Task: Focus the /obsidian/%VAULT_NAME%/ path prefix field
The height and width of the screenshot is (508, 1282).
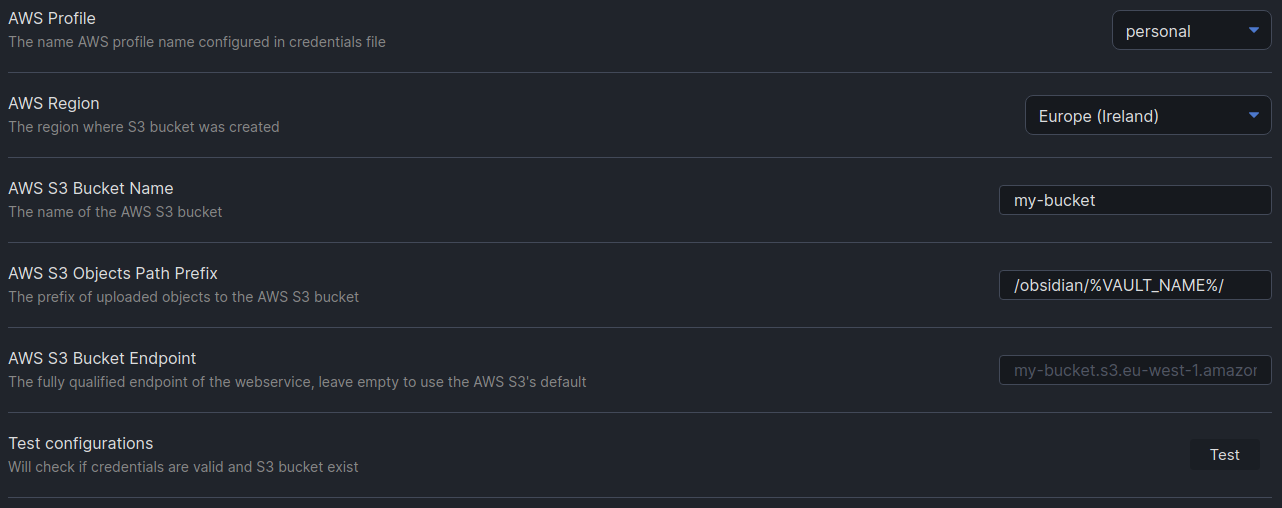Action: point(1135,285)
